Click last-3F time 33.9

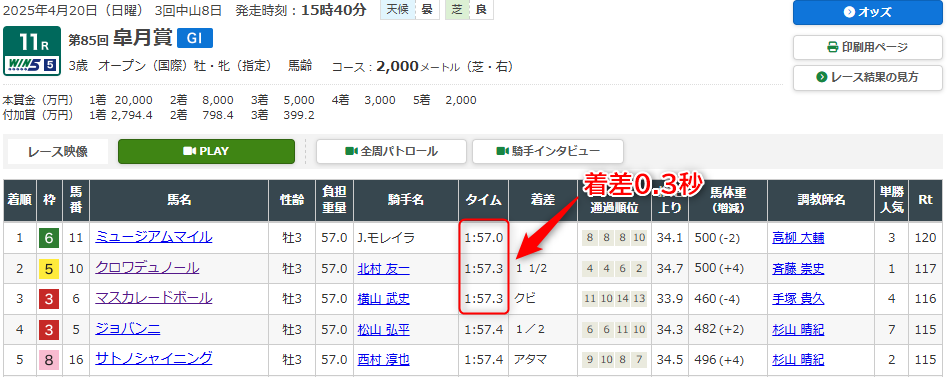(669, 299)
